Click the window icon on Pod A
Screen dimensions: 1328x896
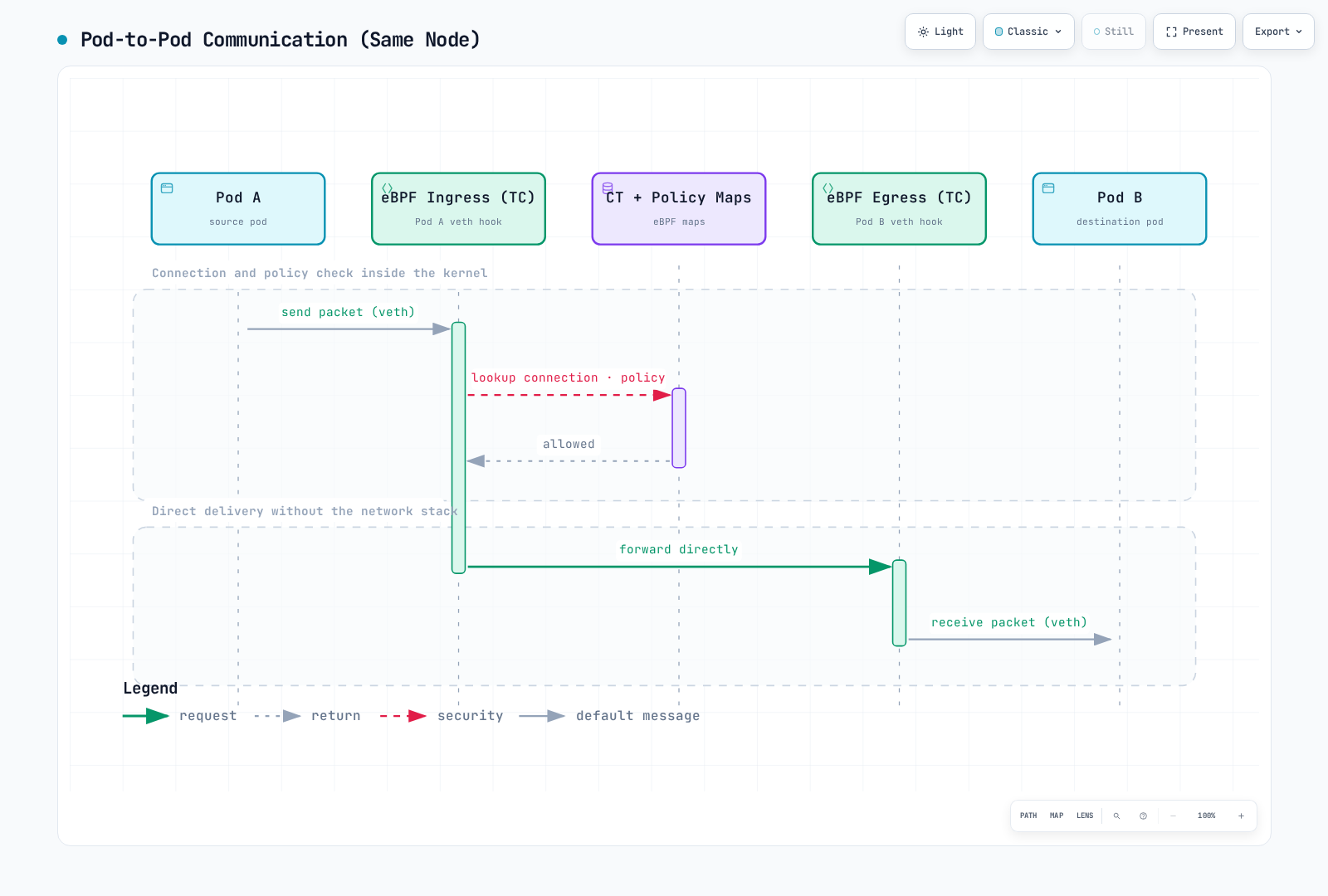click(167, 188)
